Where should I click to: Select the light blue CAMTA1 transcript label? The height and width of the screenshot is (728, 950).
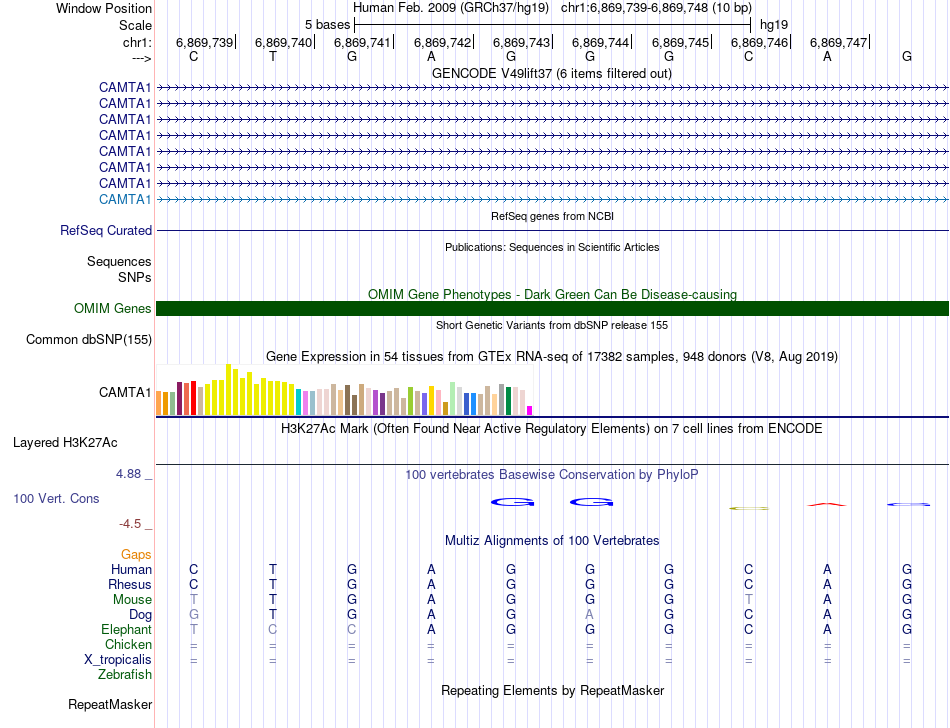125,199
